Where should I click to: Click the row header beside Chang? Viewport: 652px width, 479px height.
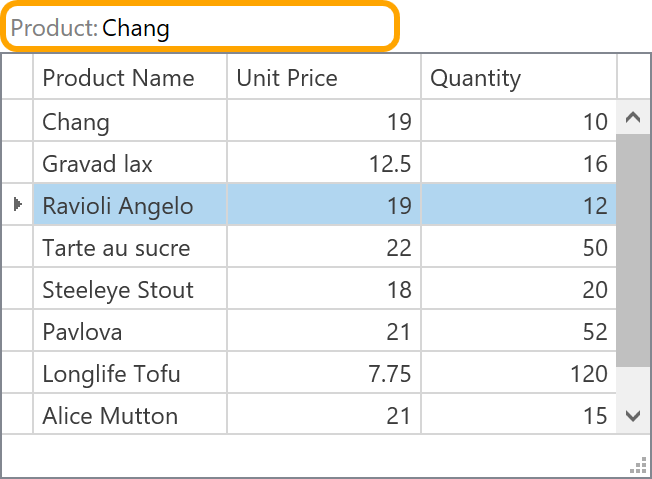17,122
